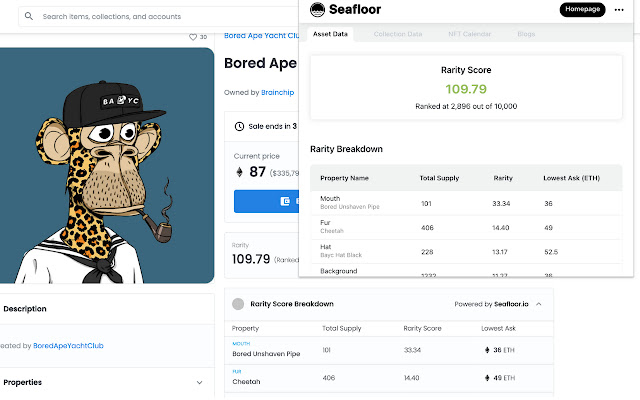
Task: Click the heart favorite icon
Action: 193,37
